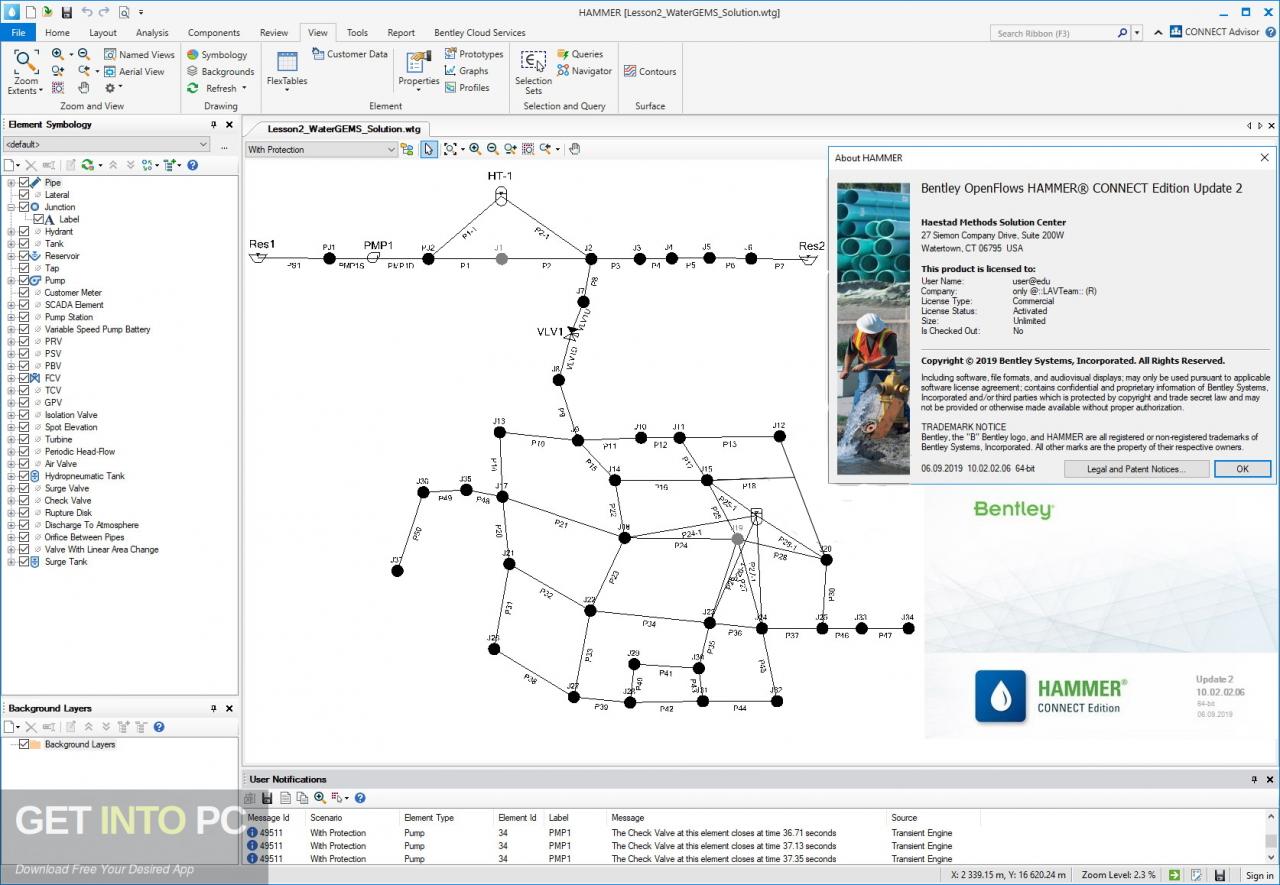Switch to the Home ribbon tab
Image resolution: width=1280 pixels, height=885 pixels.
point(57,32)
